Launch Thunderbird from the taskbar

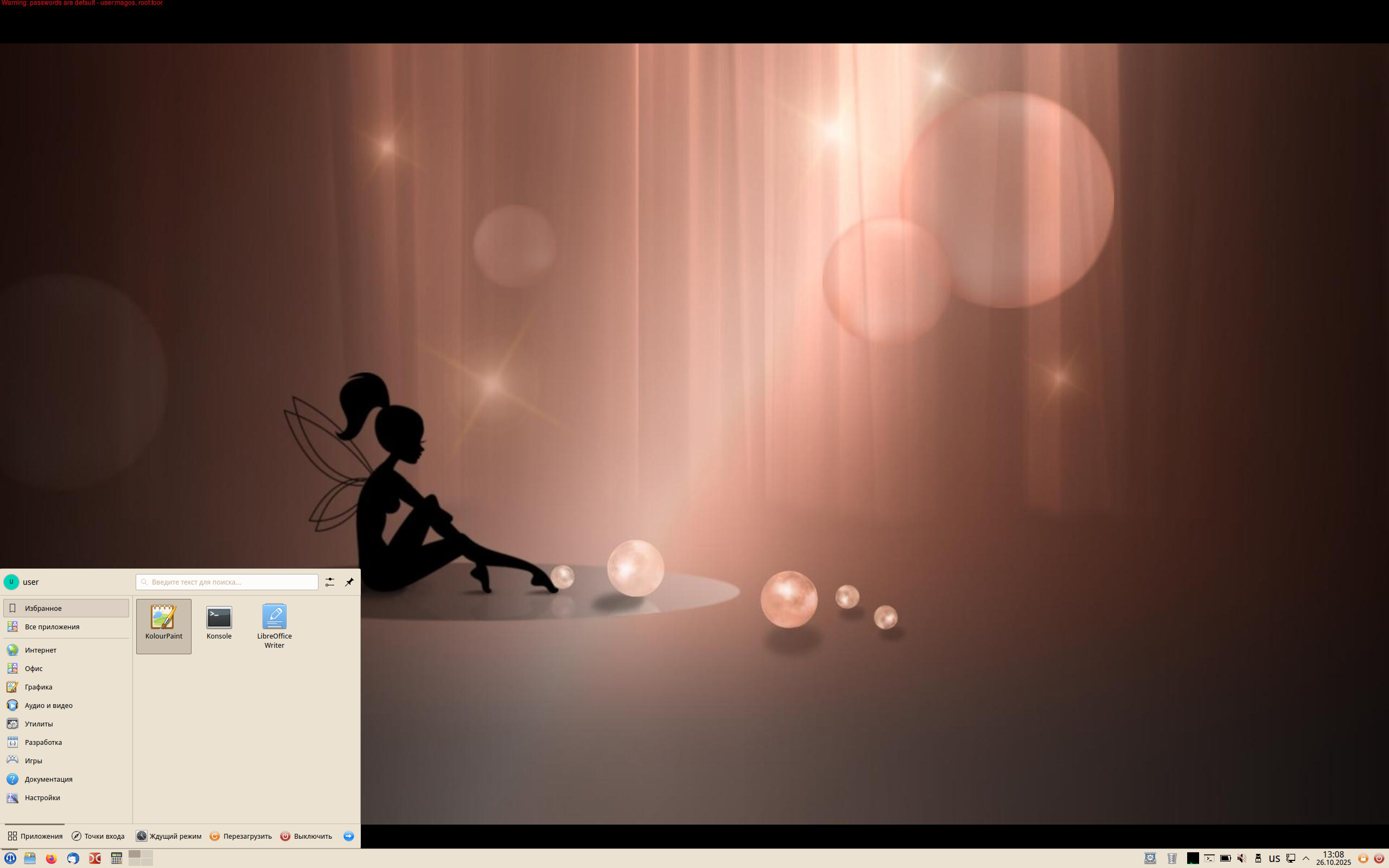(x=73, y=858)
